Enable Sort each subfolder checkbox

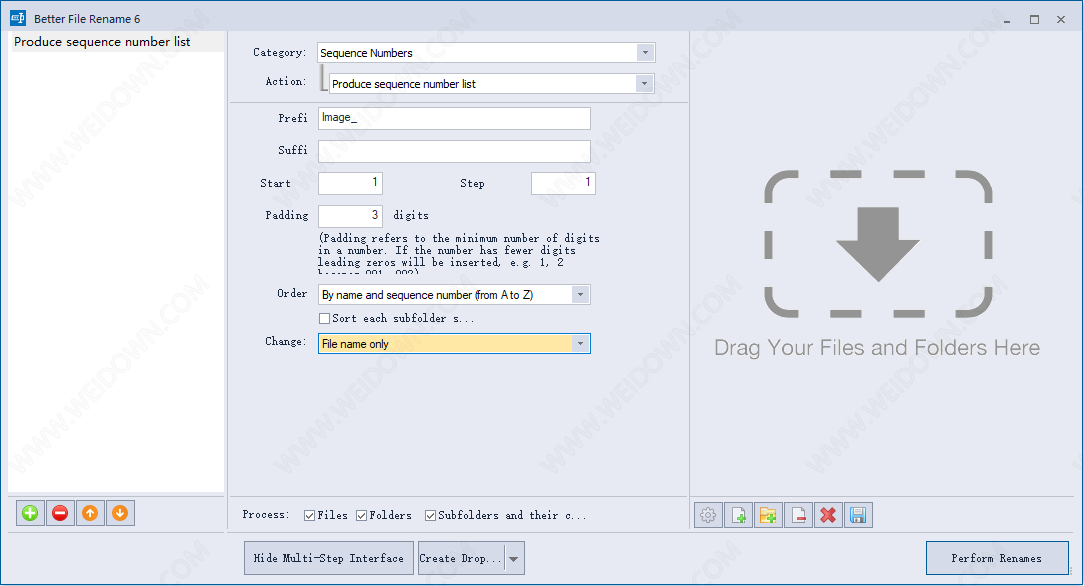click(x=324, y=319)
